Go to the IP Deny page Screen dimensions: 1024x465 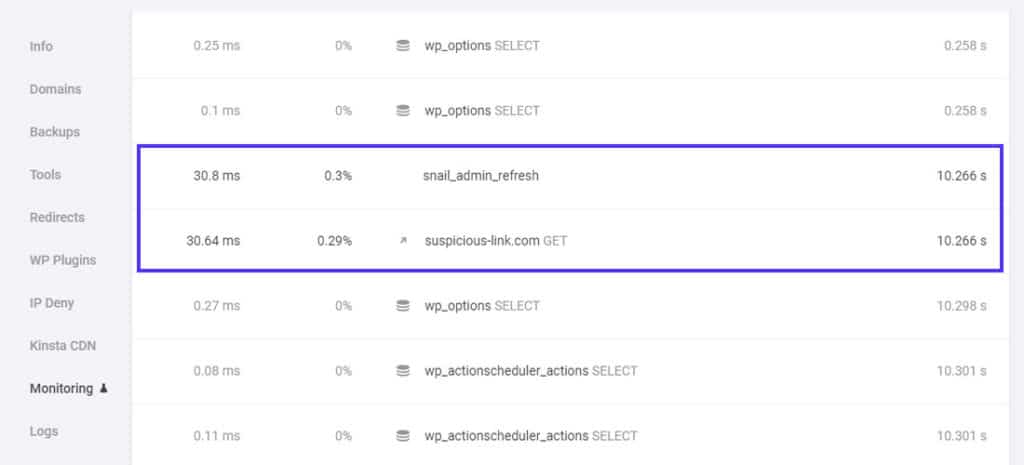coord(52,303)
